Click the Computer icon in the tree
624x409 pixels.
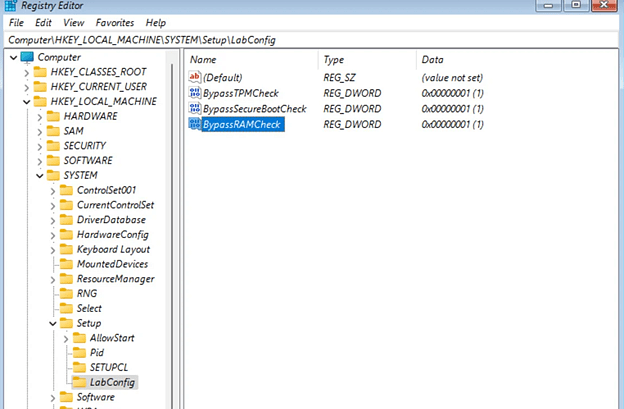coord(27,57)
